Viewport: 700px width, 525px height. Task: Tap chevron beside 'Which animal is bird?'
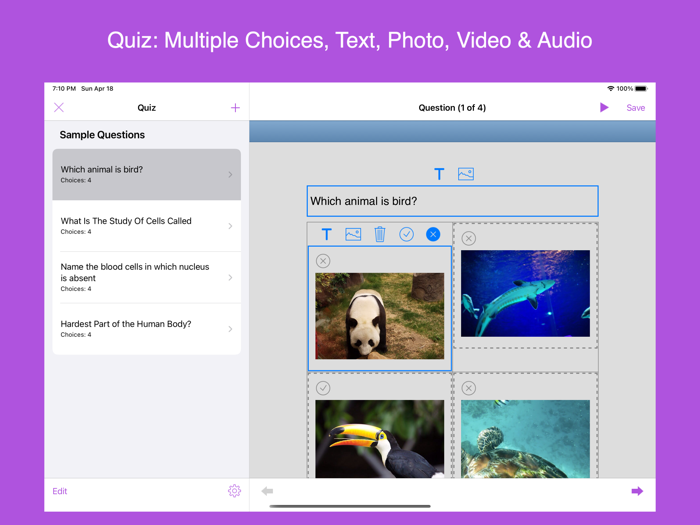pyautogui.click(x=230, y=175)
